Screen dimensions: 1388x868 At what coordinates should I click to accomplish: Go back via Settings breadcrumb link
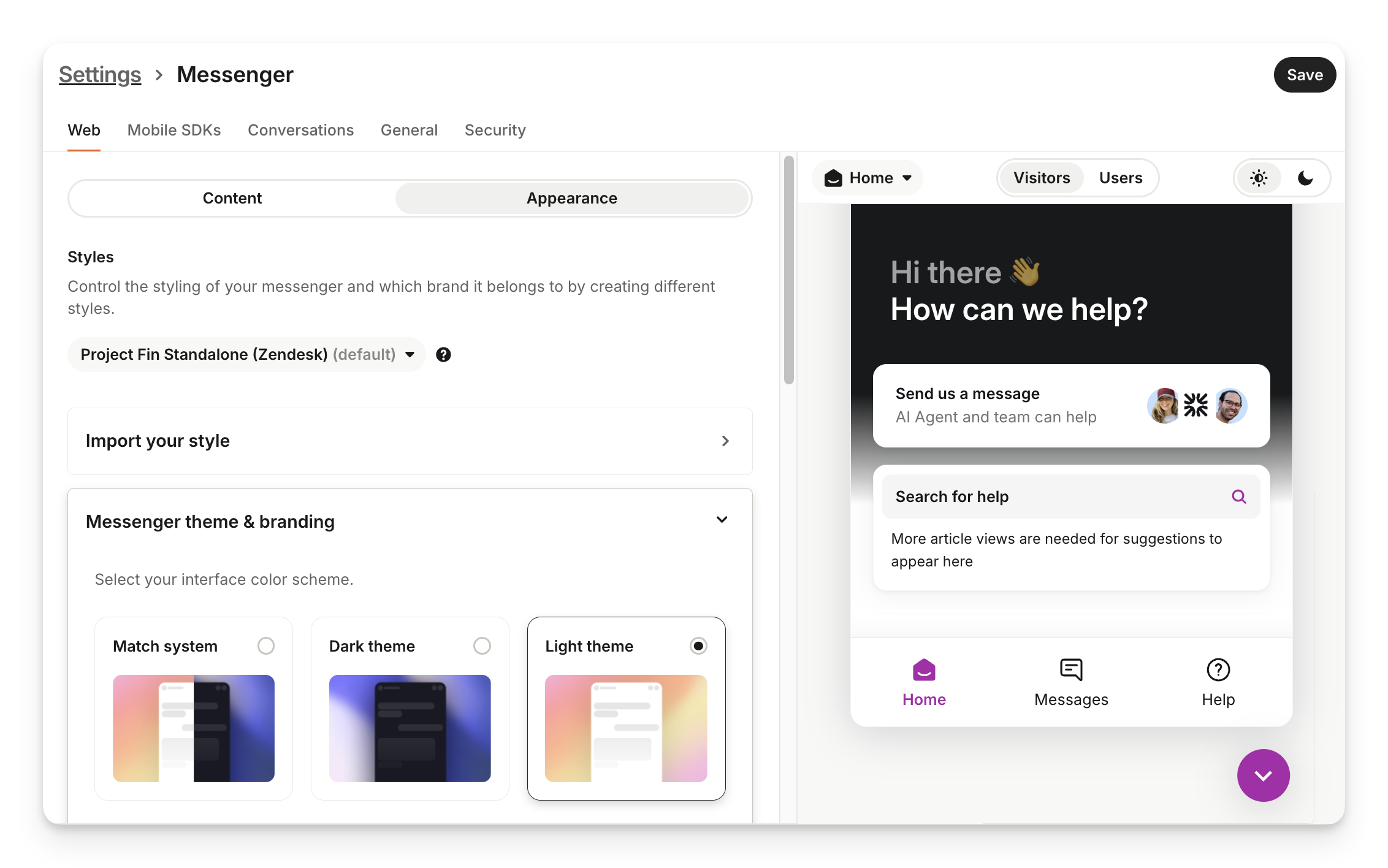pos(100,75)
